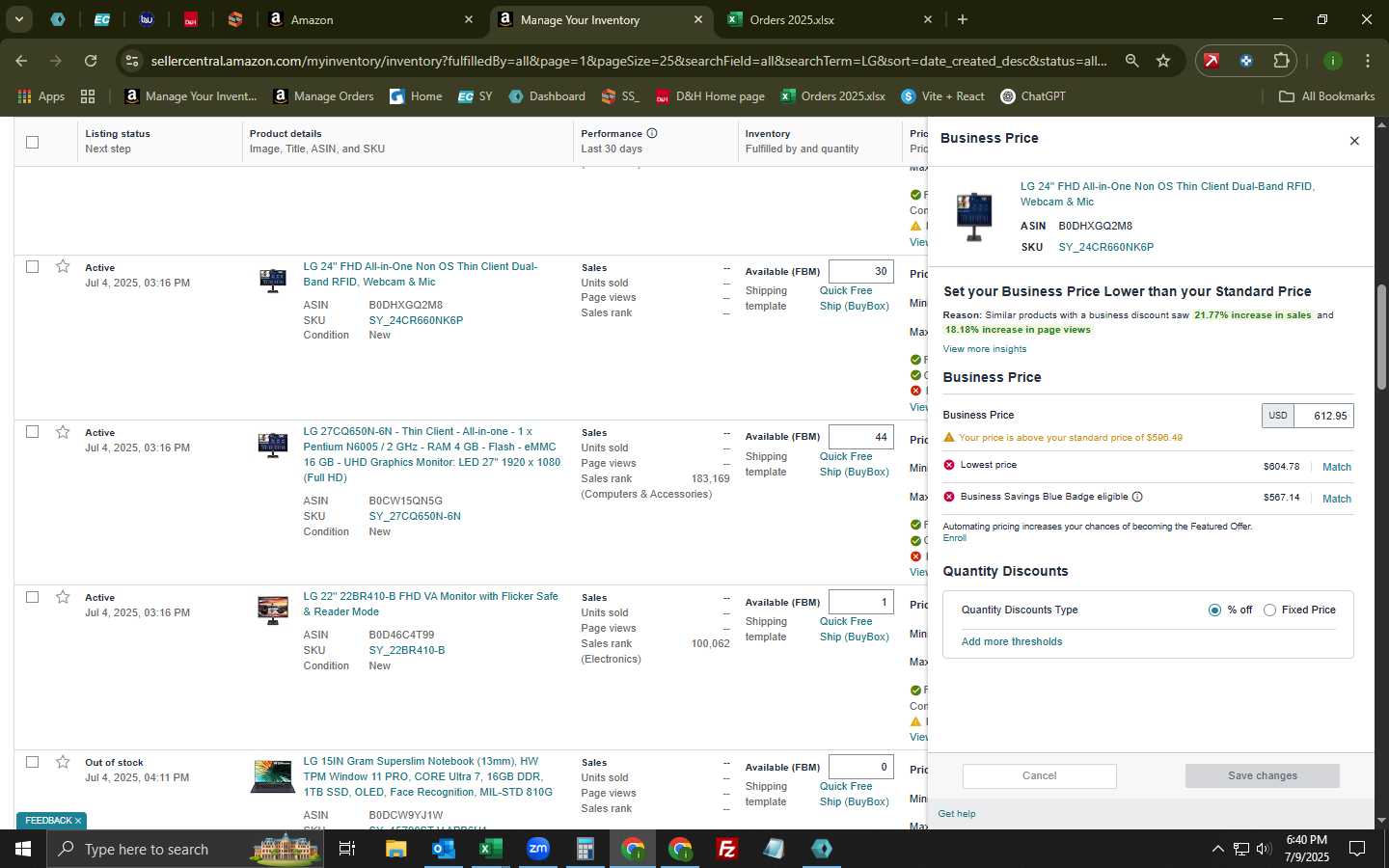Open the tab search dropdown arrow
This screenshot has height=868, width=1389.
click(x=18, y=19)
